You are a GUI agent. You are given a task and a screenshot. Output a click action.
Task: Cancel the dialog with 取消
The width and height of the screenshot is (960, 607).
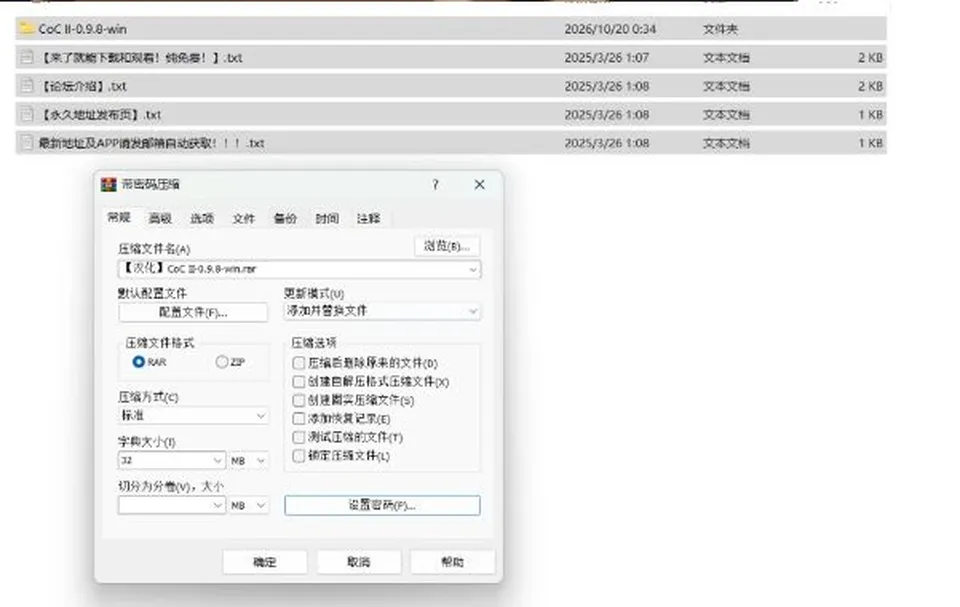click(x=359, y=562)
